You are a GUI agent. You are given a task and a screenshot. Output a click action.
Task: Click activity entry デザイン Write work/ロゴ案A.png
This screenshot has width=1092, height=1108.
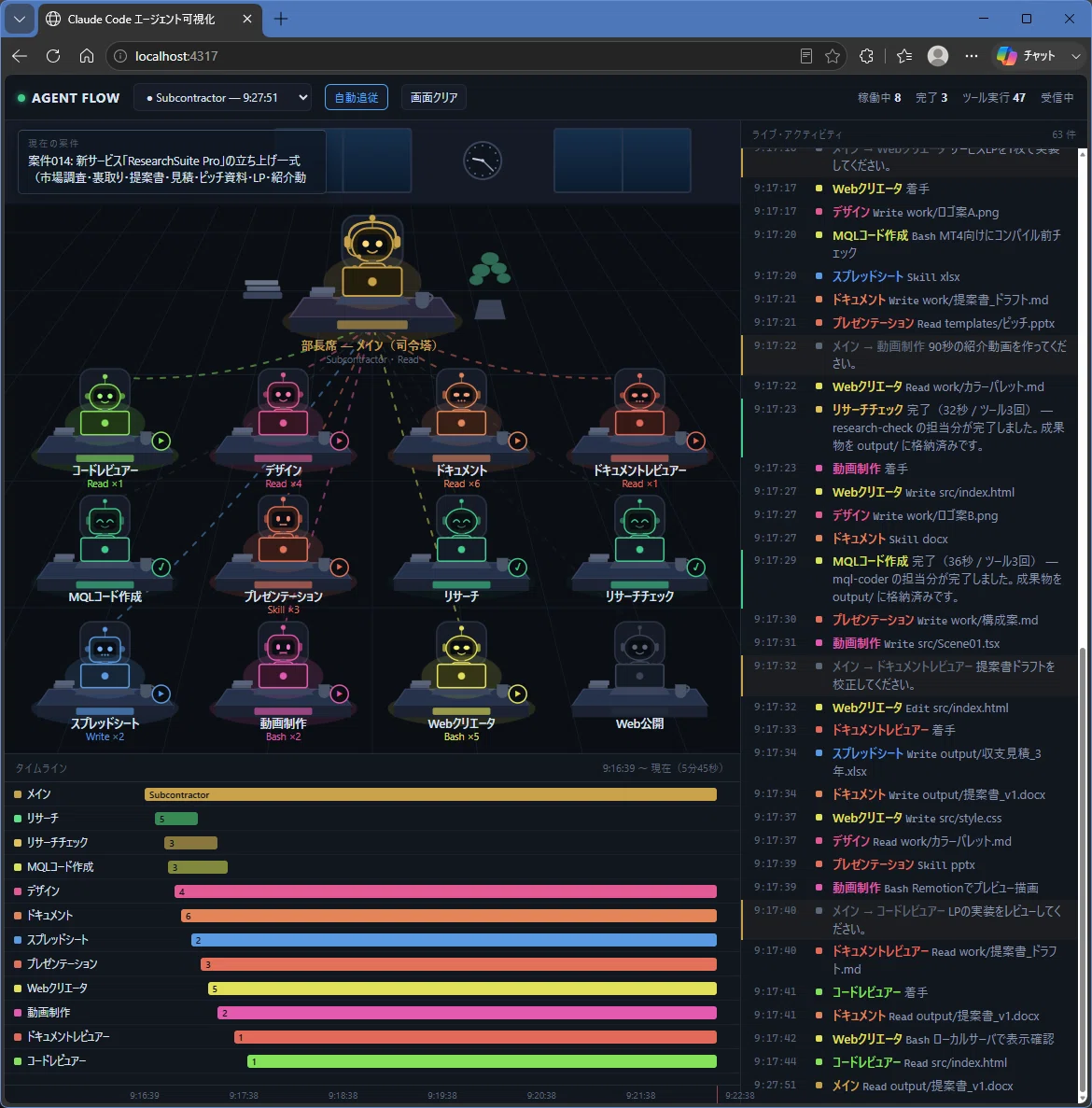pos(911,212)
